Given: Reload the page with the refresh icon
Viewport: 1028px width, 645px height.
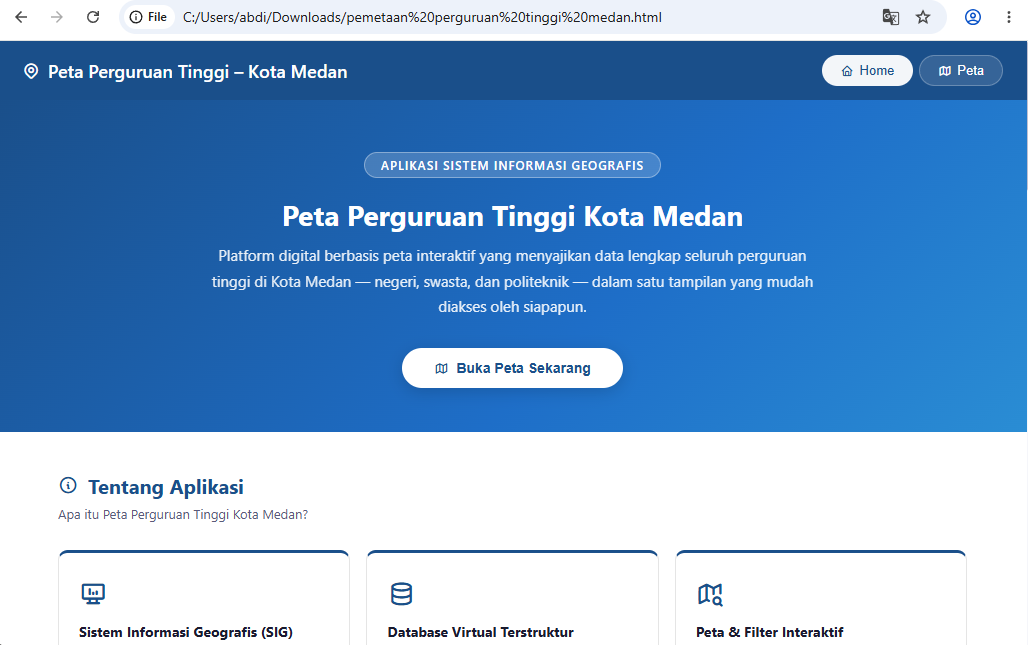Looking at the screenshot, I should tap(93, 17).
